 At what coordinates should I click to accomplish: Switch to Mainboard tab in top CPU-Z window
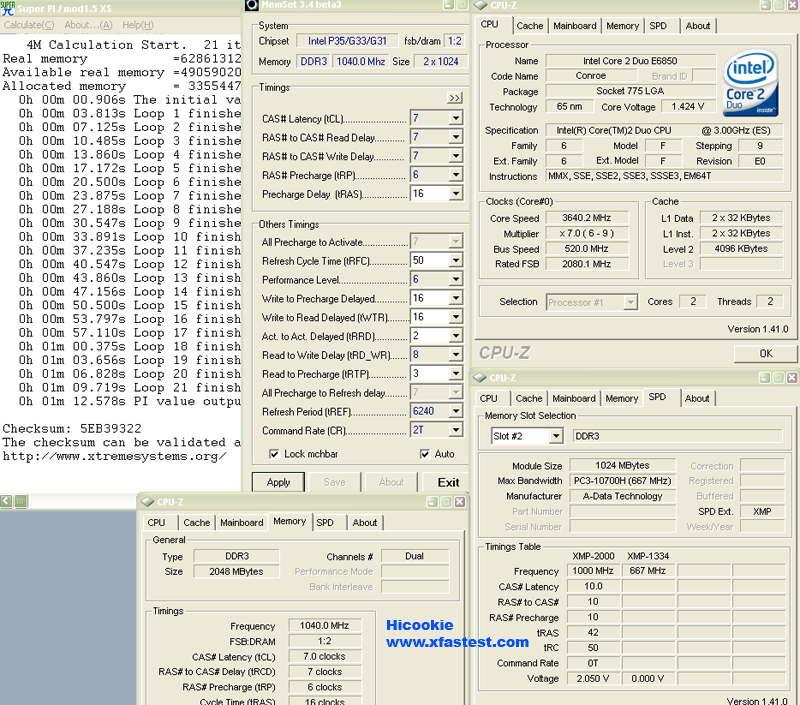(574, 26)
